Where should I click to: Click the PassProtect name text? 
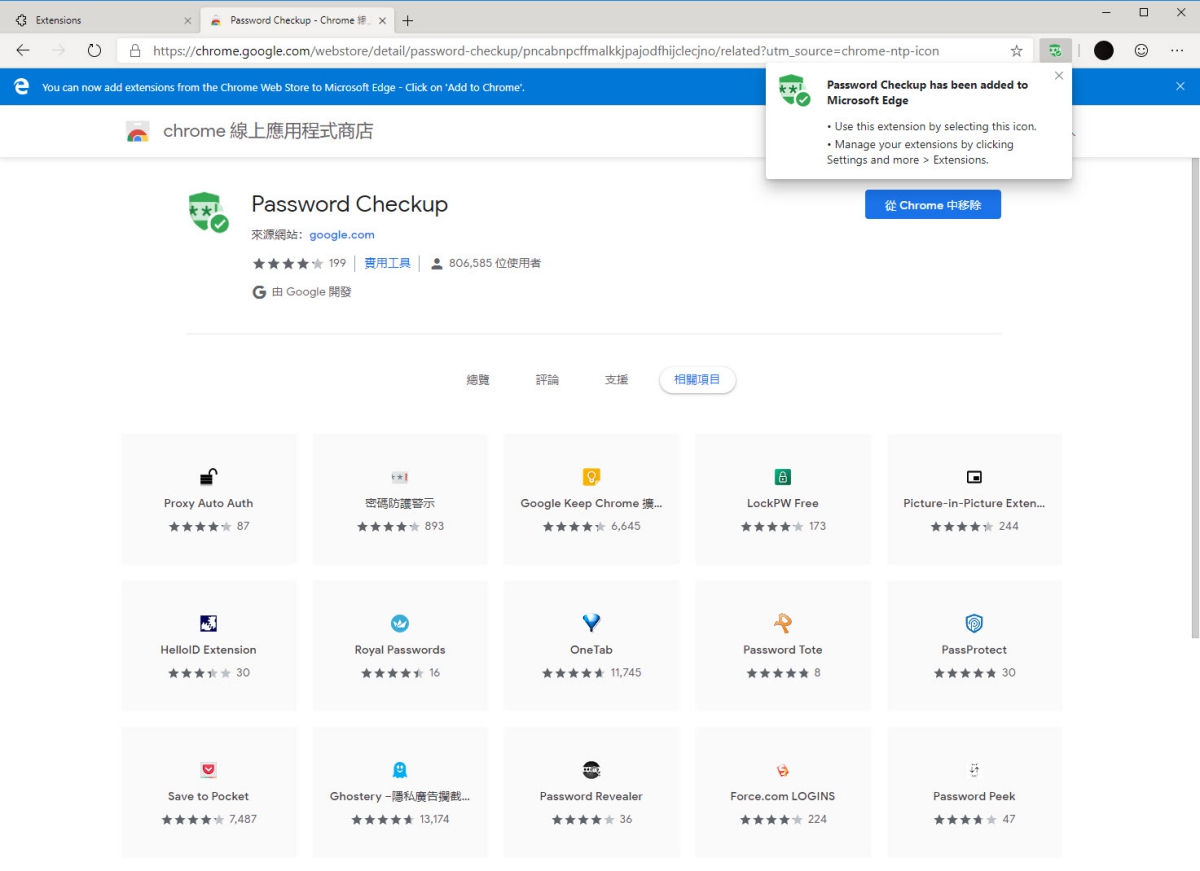pos(974,650)
